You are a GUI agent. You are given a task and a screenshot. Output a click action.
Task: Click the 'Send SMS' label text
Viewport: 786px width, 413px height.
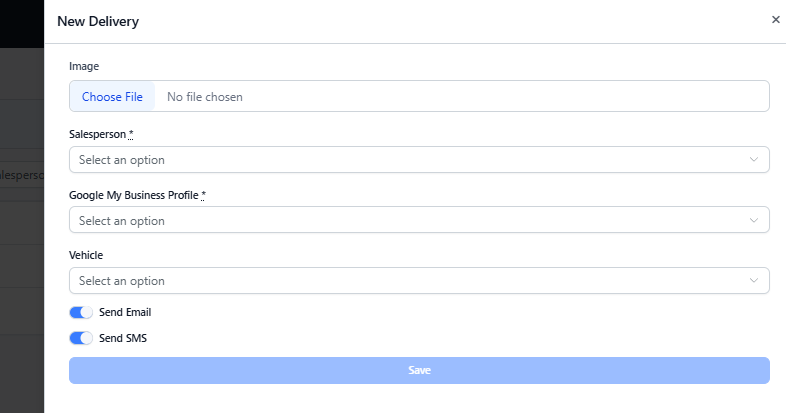click(x=123, y=338)
